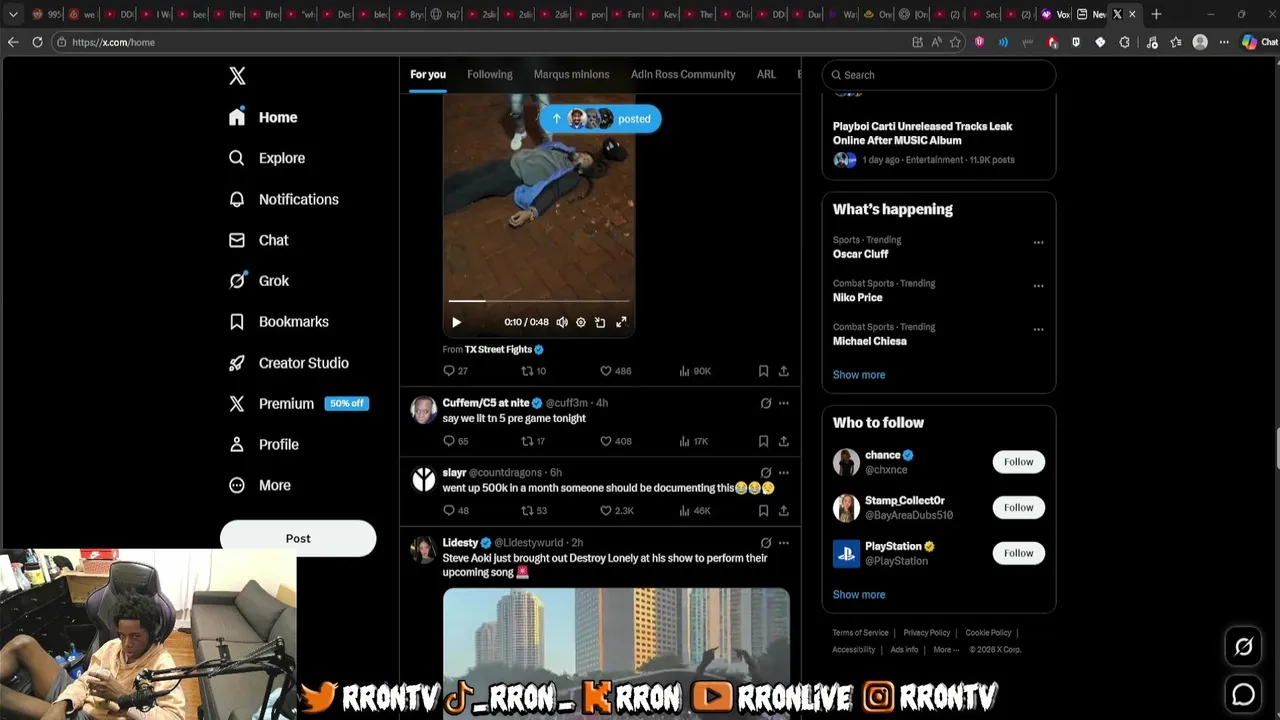
Task: Open more options for Niko Price trend
Action: (x=1038, y=286)
